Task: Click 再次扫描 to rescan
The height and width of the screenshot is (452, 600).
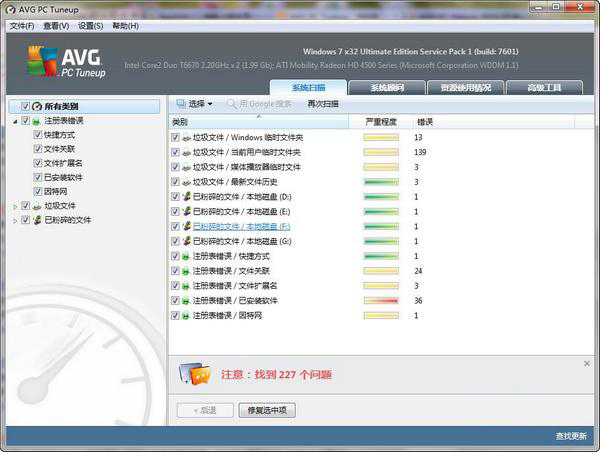Action: (x=323, y=104)
